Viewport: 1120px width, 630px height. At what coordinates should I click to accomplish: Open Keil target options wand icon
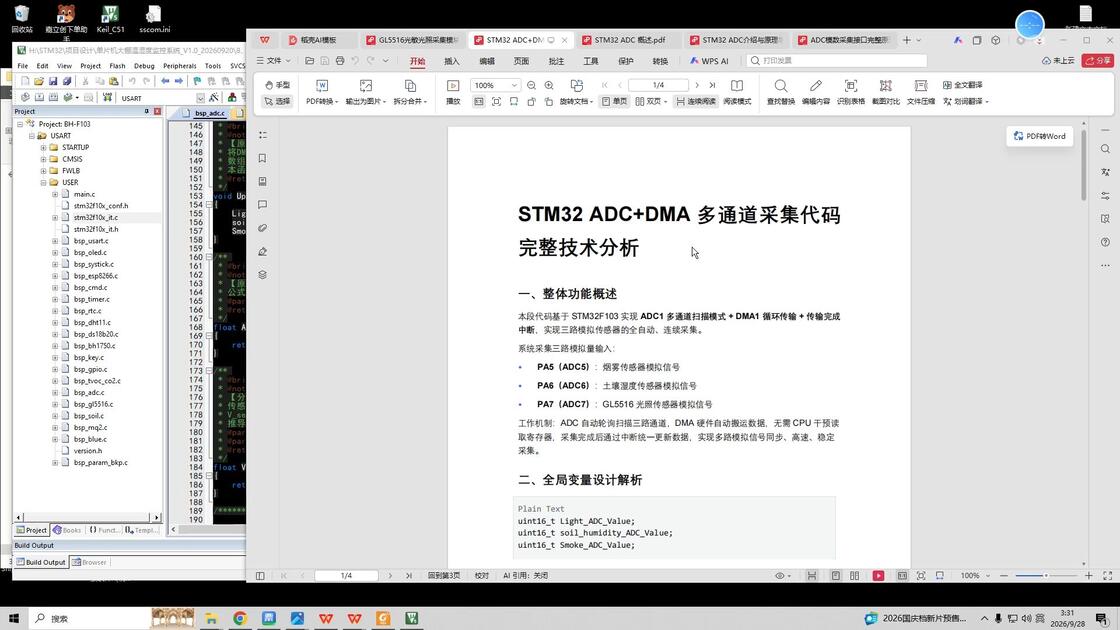[x=214, y=98]
